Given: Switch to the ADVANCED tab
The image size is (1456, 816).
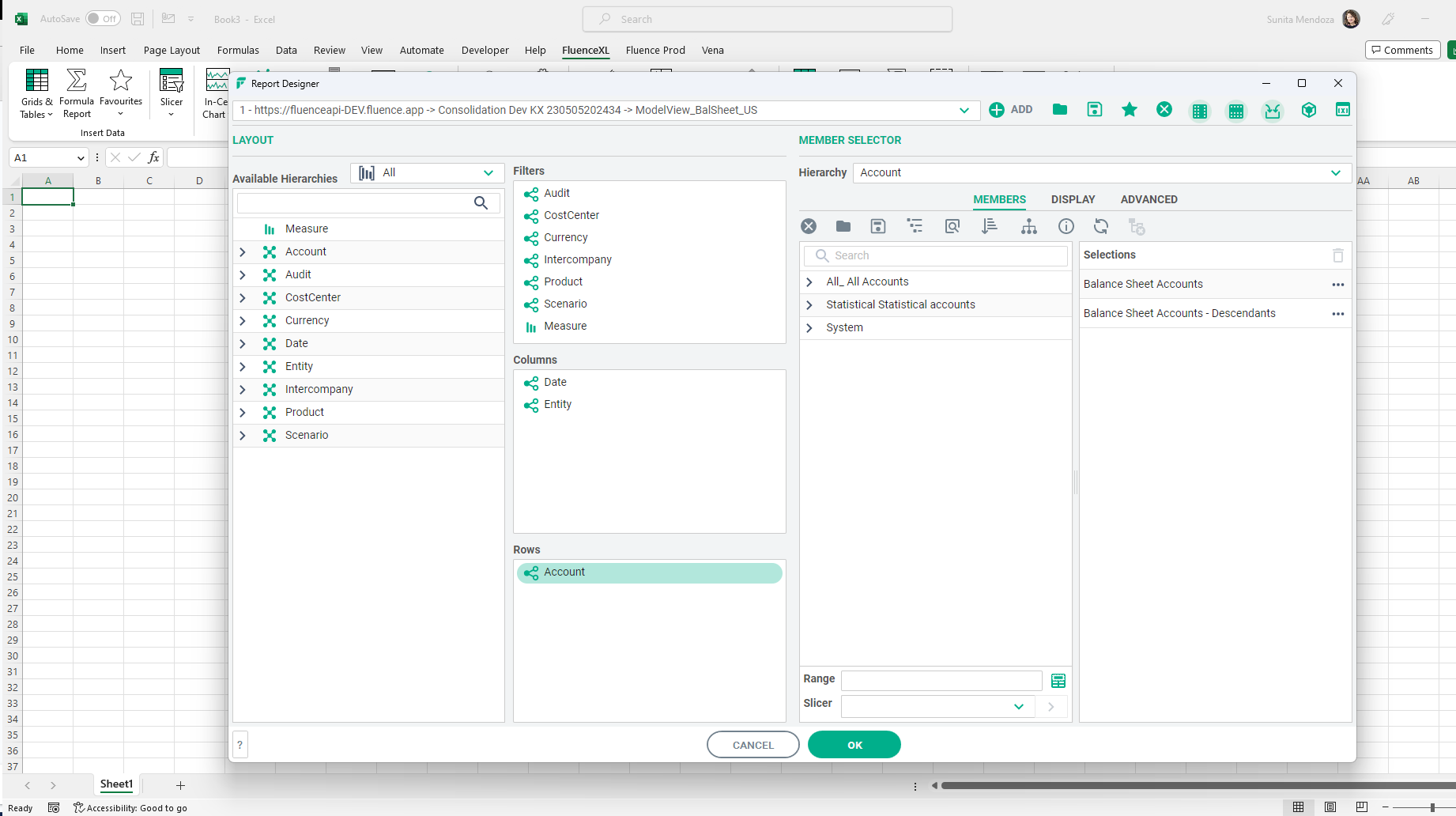Looking at the screenshot, I should [1149, 199].
